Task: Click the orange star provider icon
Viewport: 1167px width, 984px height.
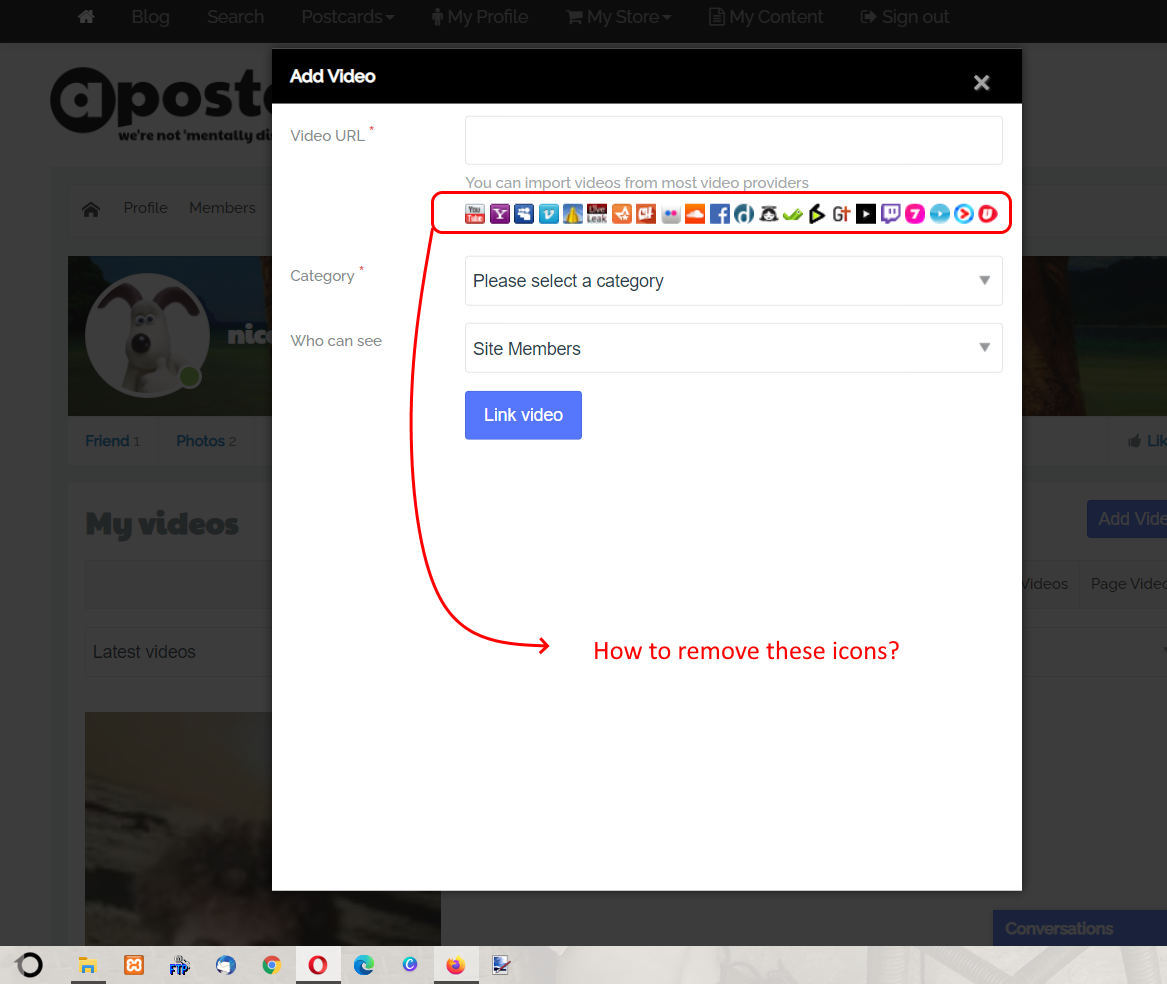Action: coord(621,214)
